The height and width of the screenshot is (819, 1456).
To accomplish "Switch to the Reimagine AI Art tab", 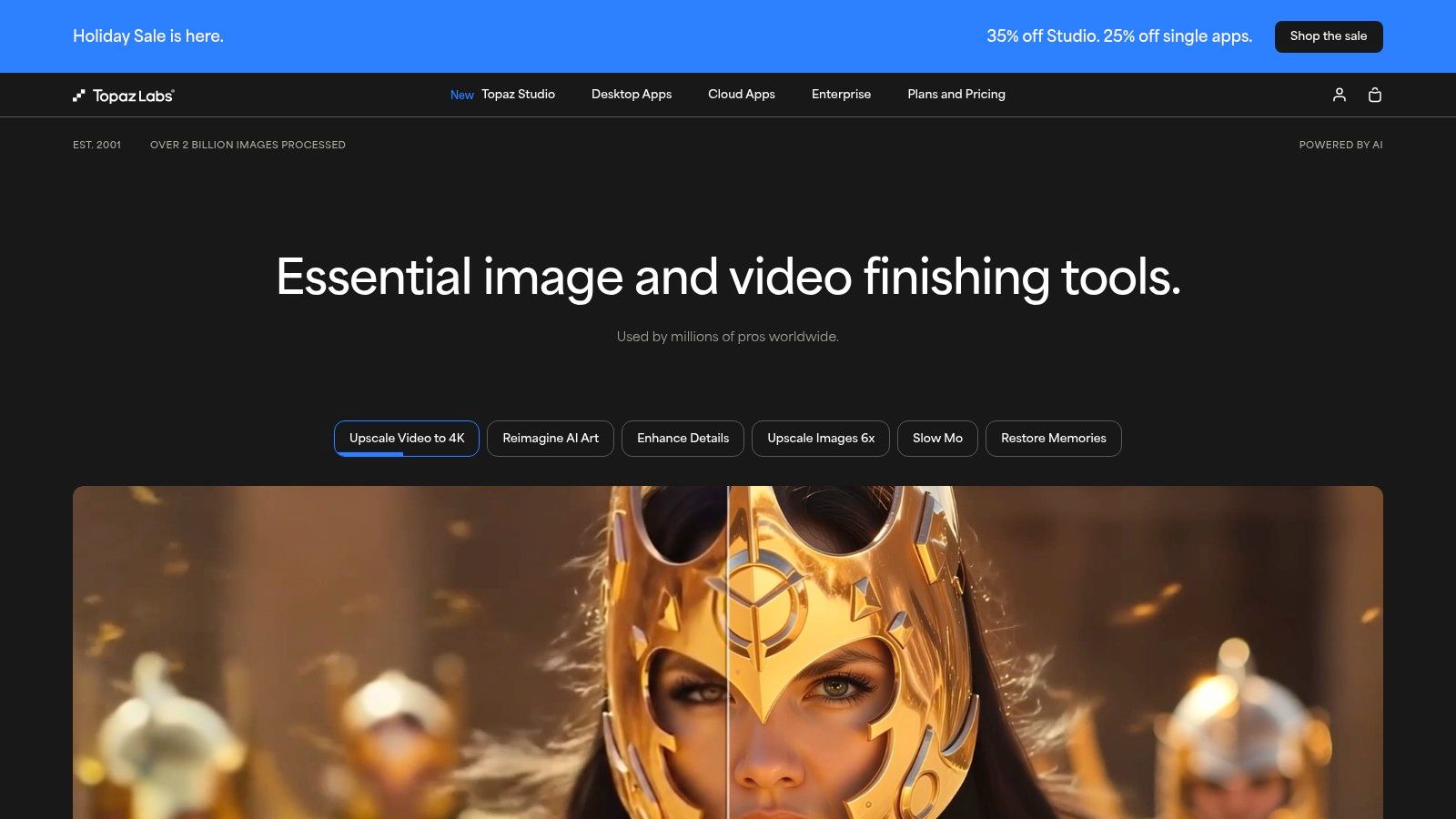I will pos(550,438).
